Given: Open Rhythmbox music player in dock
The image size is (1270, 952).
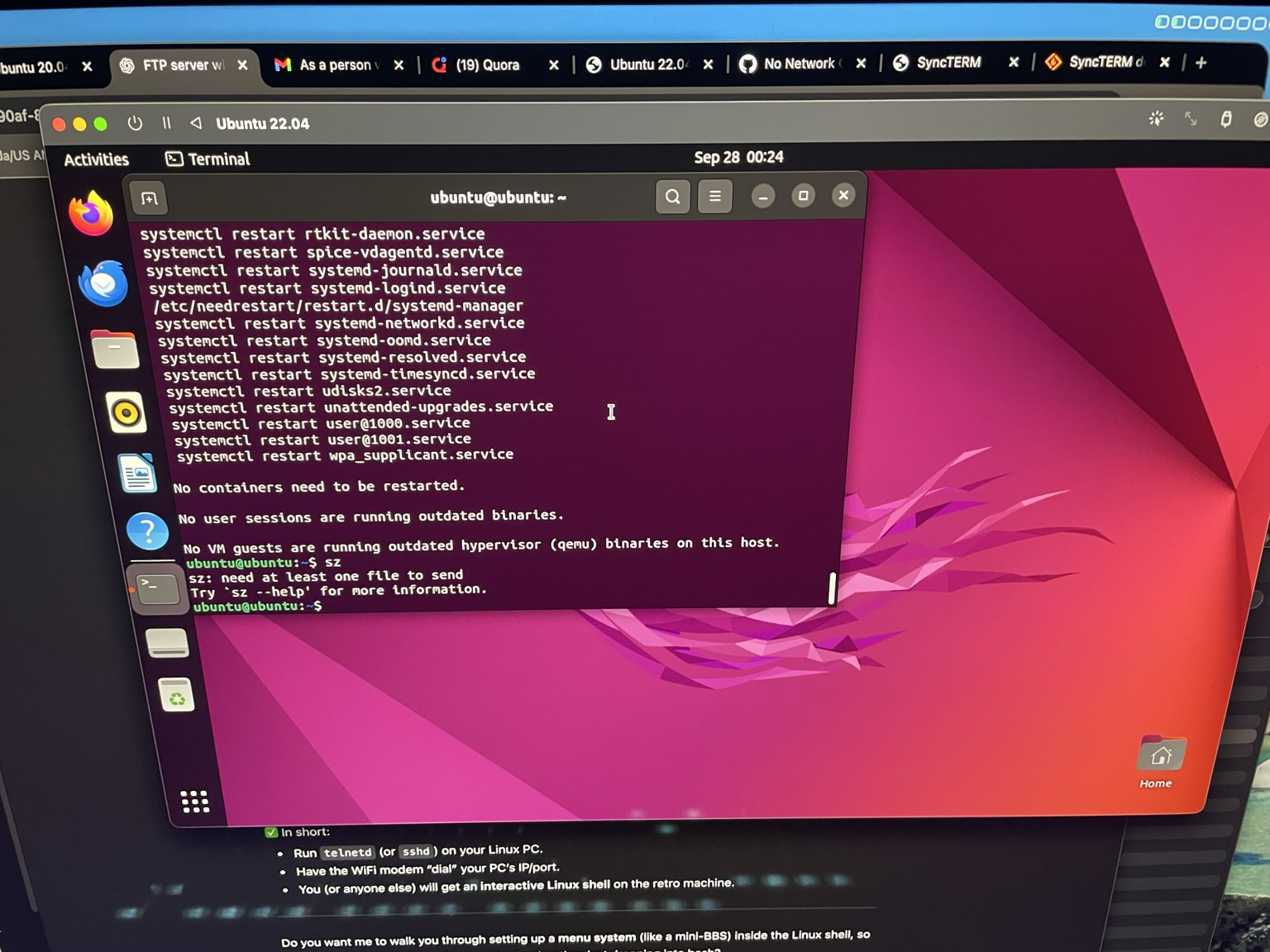Looking at the screenshot, I should [127, 412].
